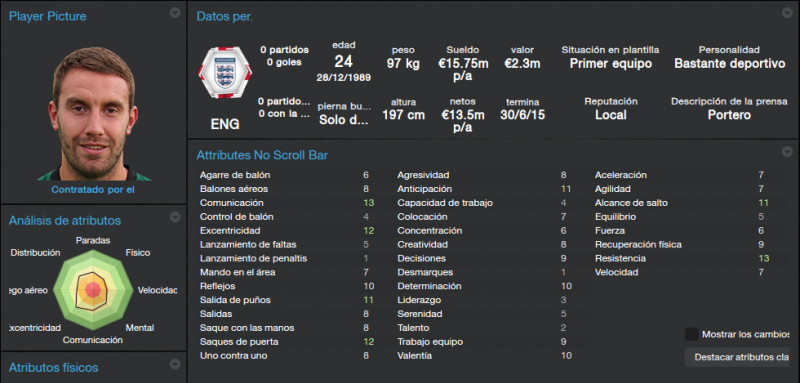Select the Player Picture panel title
The width and height of the screenshot is (800, 383).
click(47, 16)
